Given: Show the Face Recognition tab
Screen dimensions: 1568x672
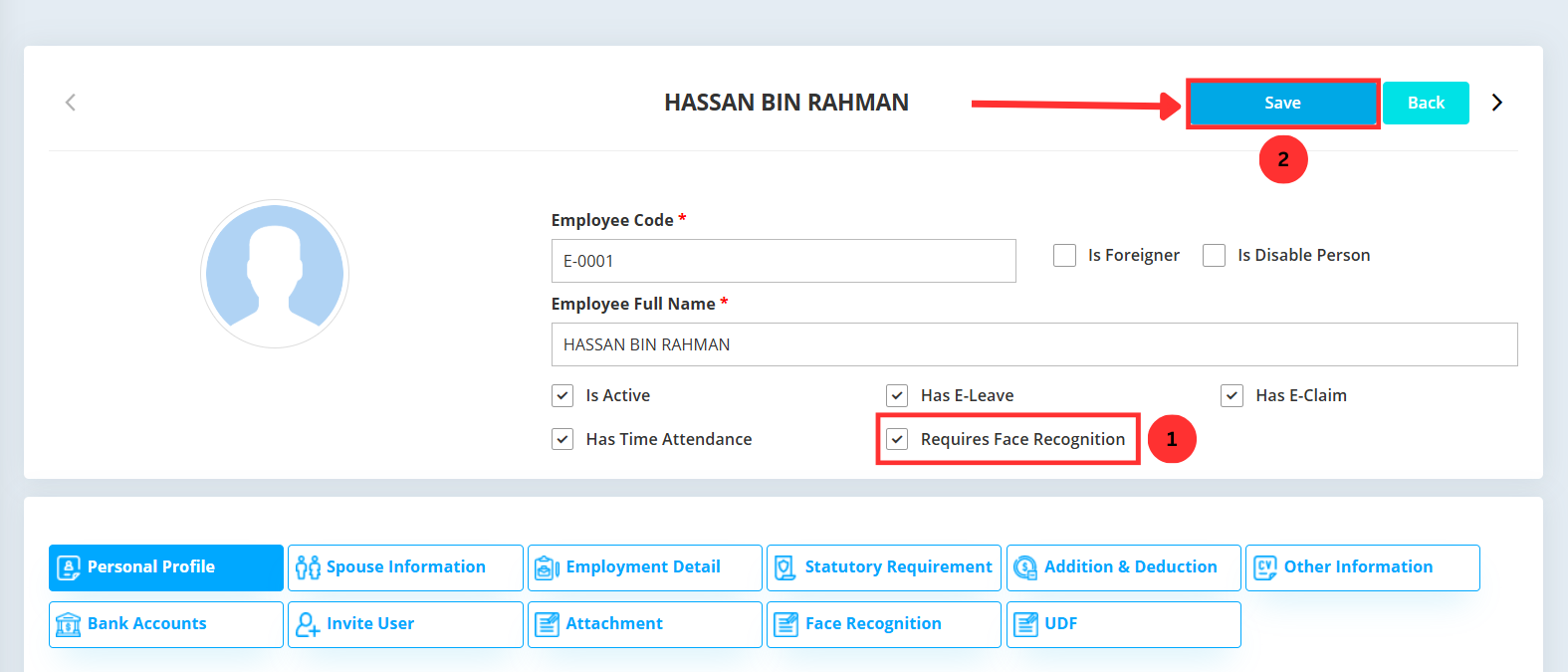Looking at the screenshot, I should tap(884, 624).
